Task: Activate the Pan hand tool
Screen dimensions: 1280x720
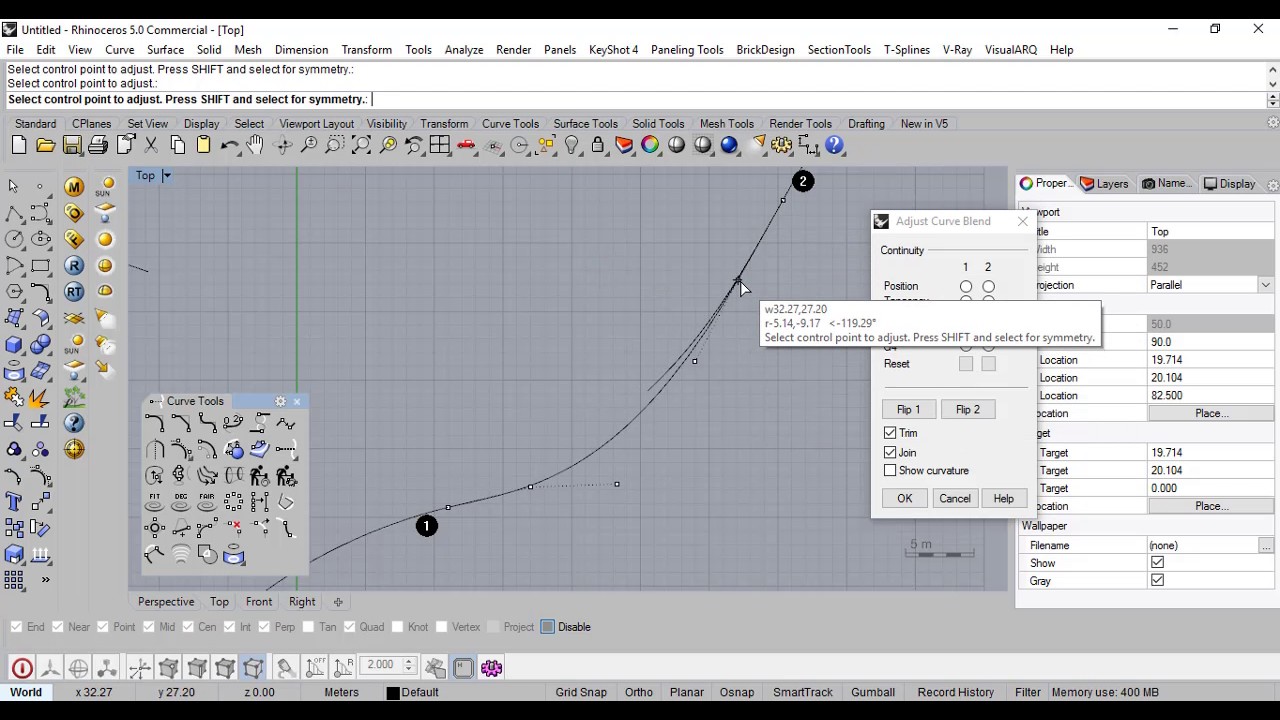Action: pyautogui.click(x=255, y=146)
